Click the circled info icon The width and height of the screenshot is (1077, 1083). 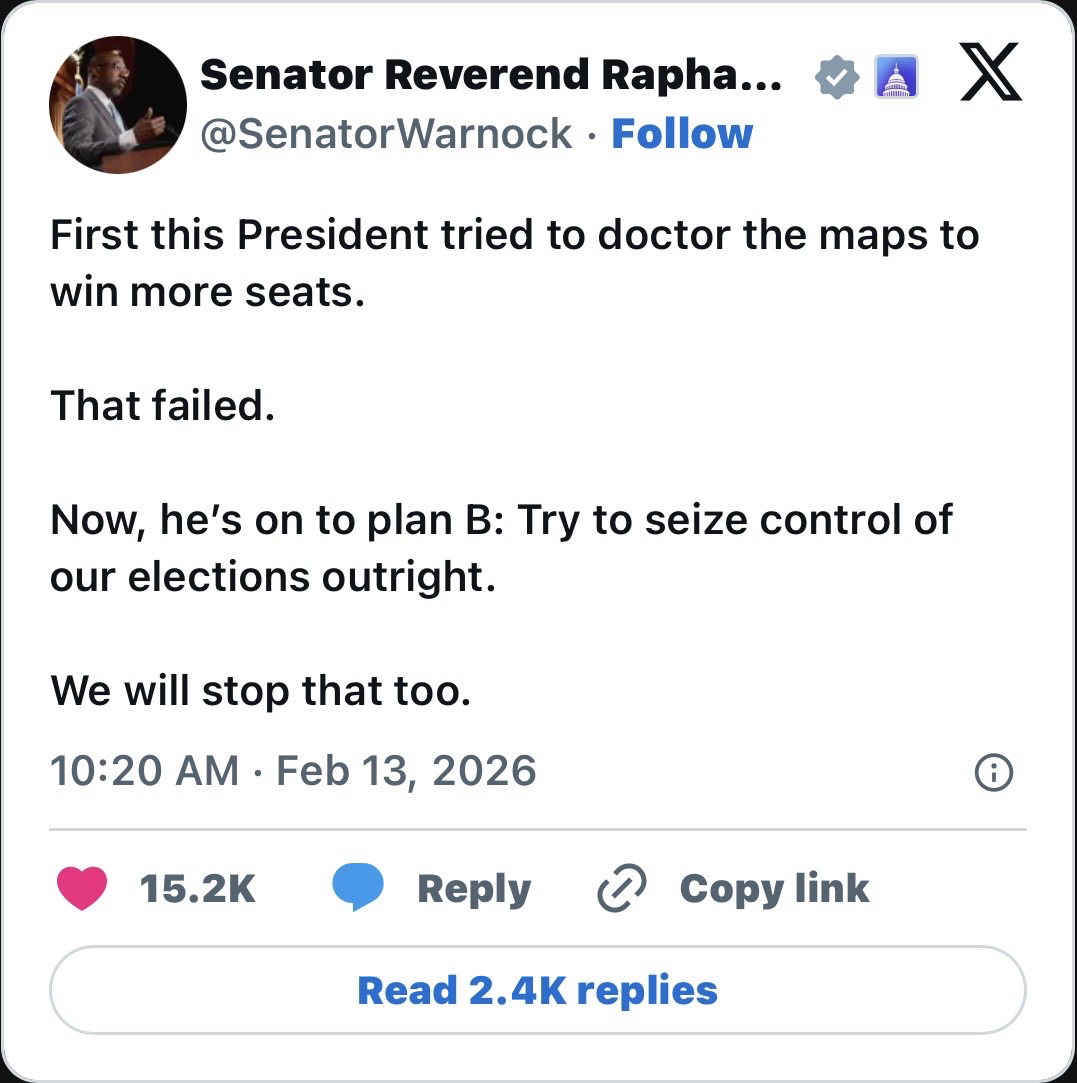[x=993, y=773]
